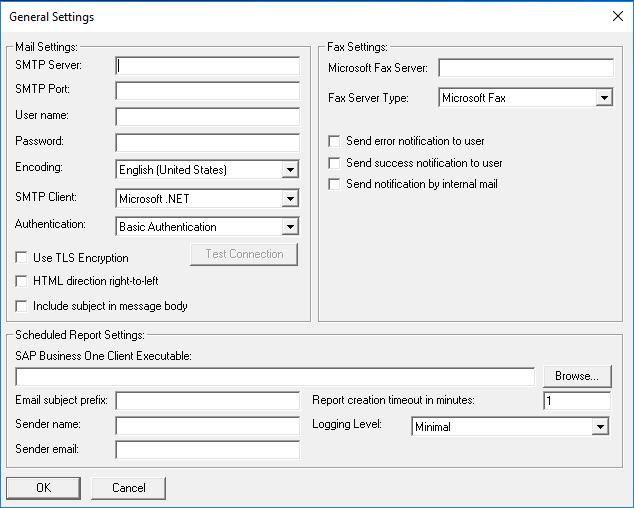This screenshot has height=508, width=634.
Task: Focus the User name field
Action: (x=207, y=117)
